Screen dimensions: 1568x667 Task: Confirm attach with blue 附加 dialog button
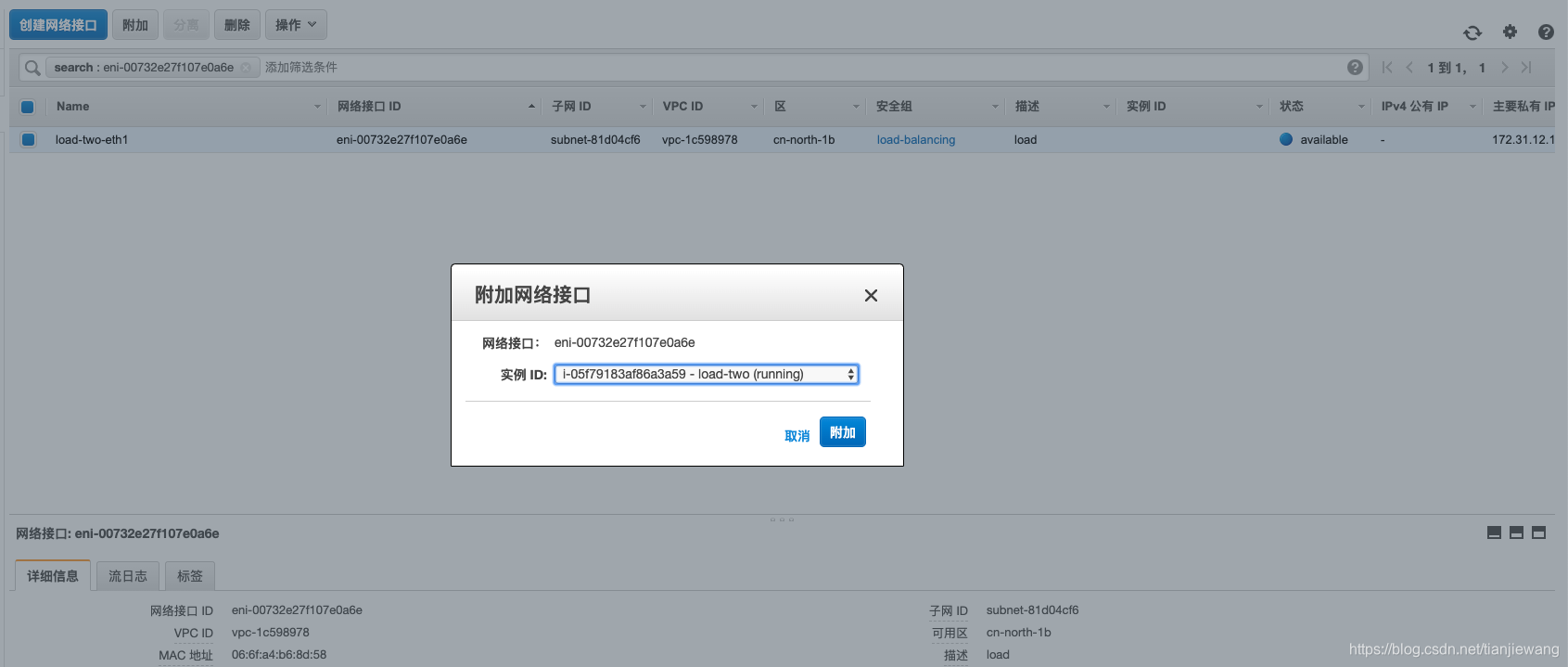[843, 432]
